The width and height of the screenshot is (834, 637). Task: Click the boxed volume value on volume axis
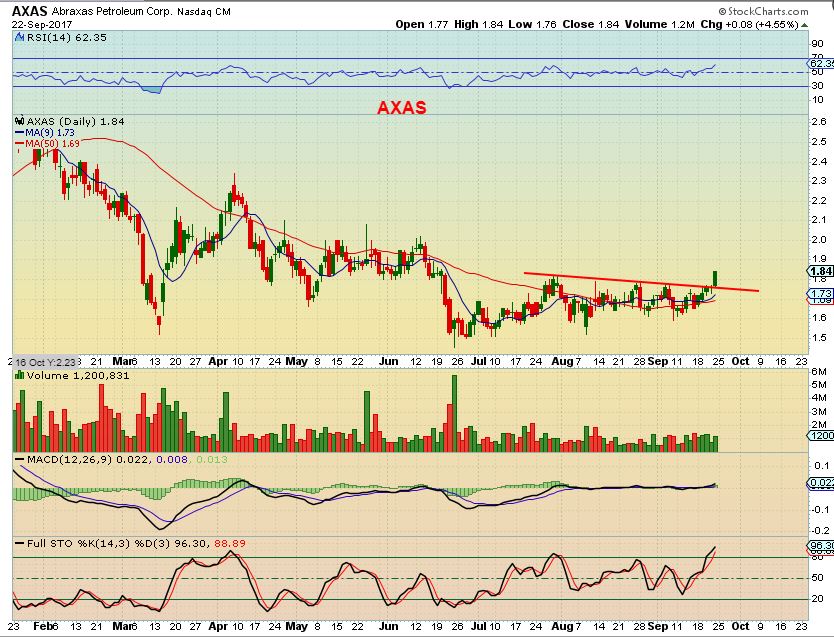coord(820,435)
